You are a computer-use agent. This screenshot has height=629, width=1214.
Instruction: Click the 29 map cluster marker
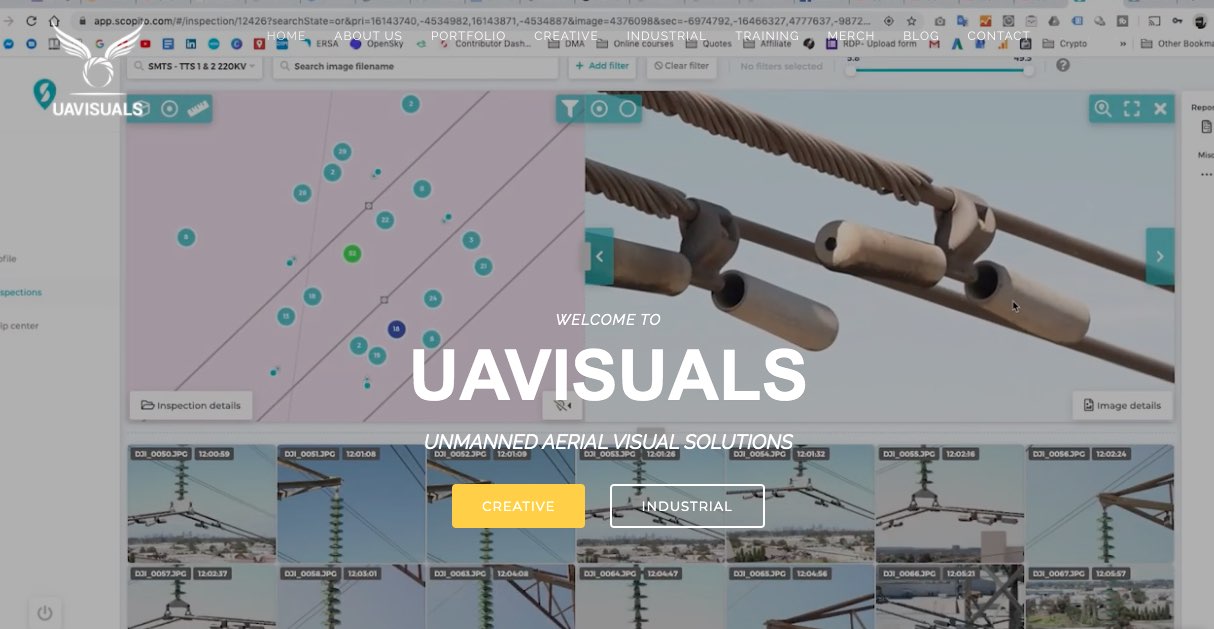pyautogui.click(x=342, y=152)
